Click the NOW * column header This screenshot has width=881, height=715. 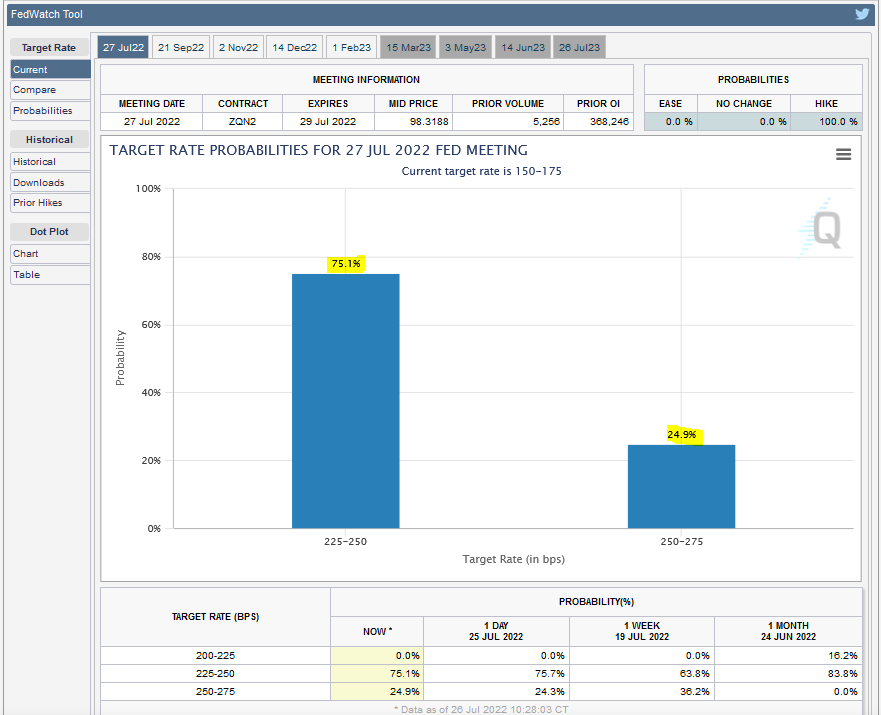pos(377,631)
